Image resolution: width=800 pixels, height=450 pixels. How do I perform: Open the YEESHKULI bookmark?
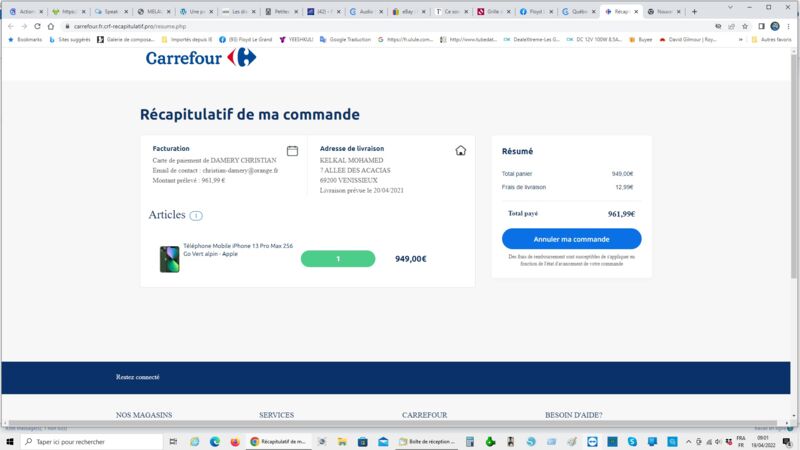pyautogui.click(x=296, y=39)
